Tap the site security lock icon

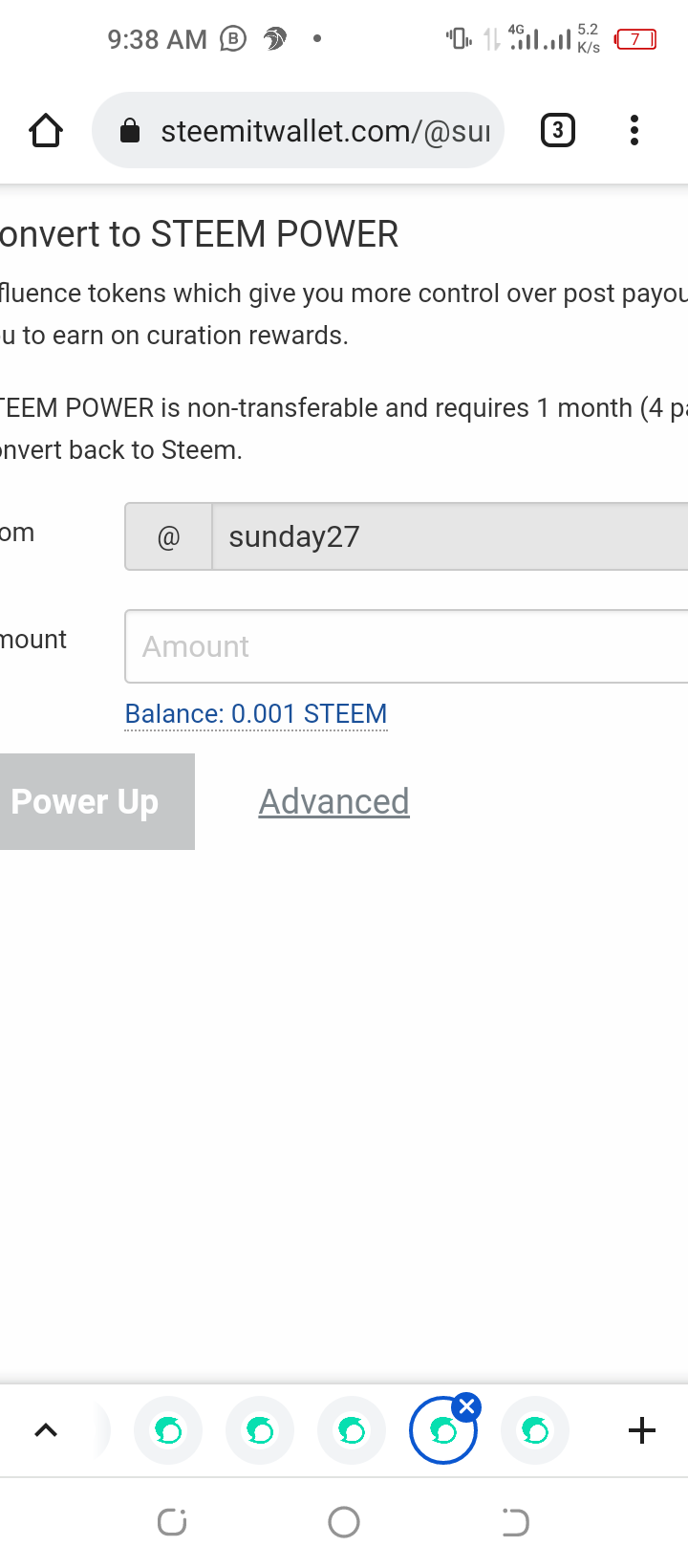coord(130,131)
